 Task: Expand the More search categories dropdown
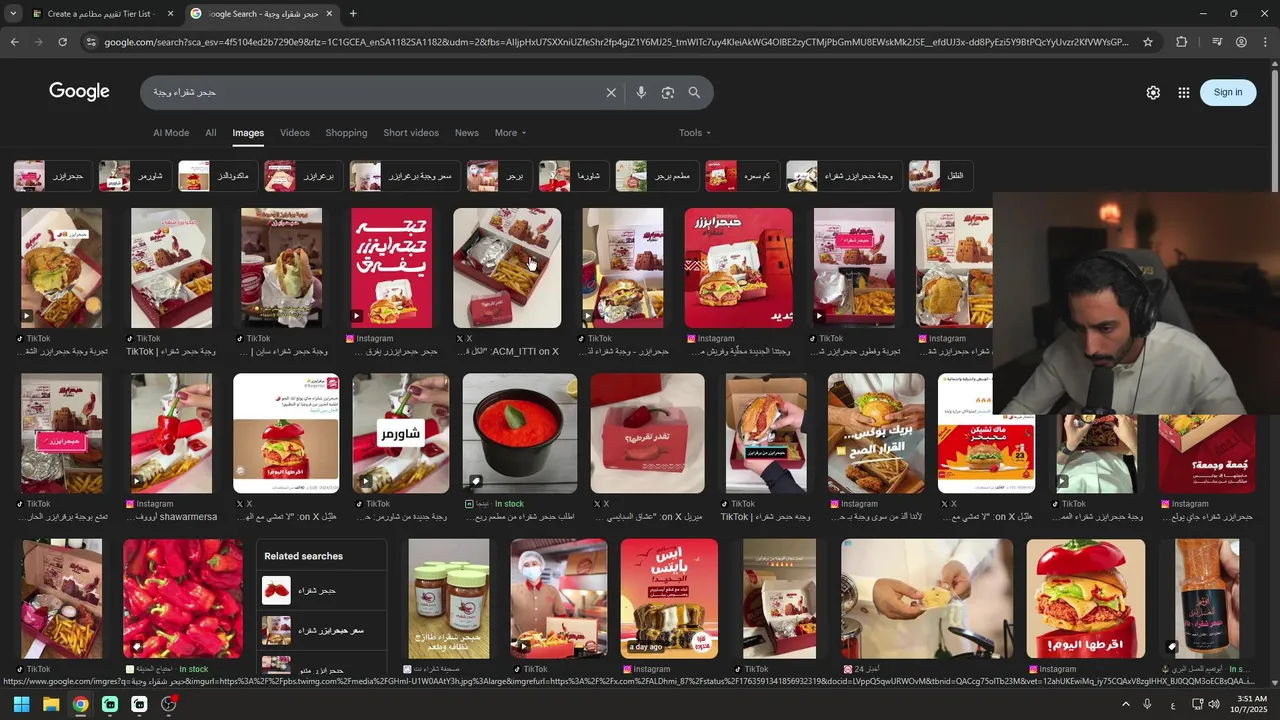510,133
